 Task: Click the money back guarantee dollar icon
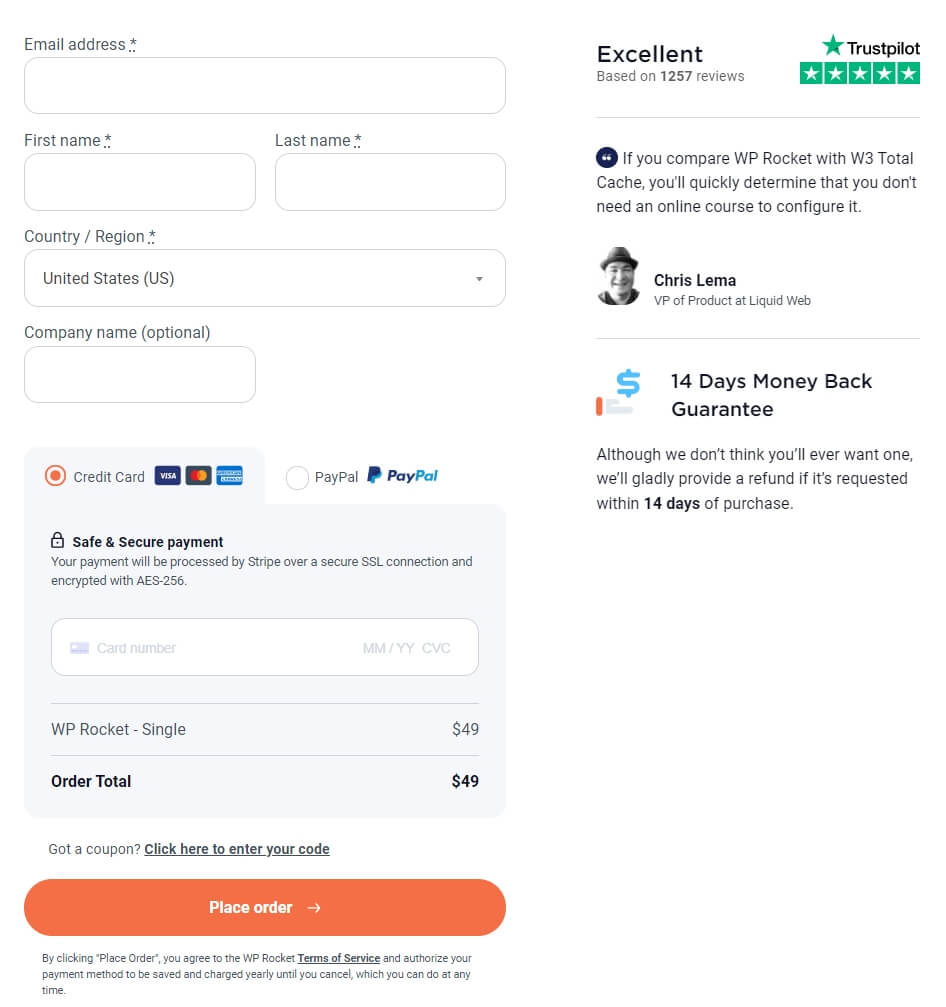pyautogui.click(x=618, y=392)
